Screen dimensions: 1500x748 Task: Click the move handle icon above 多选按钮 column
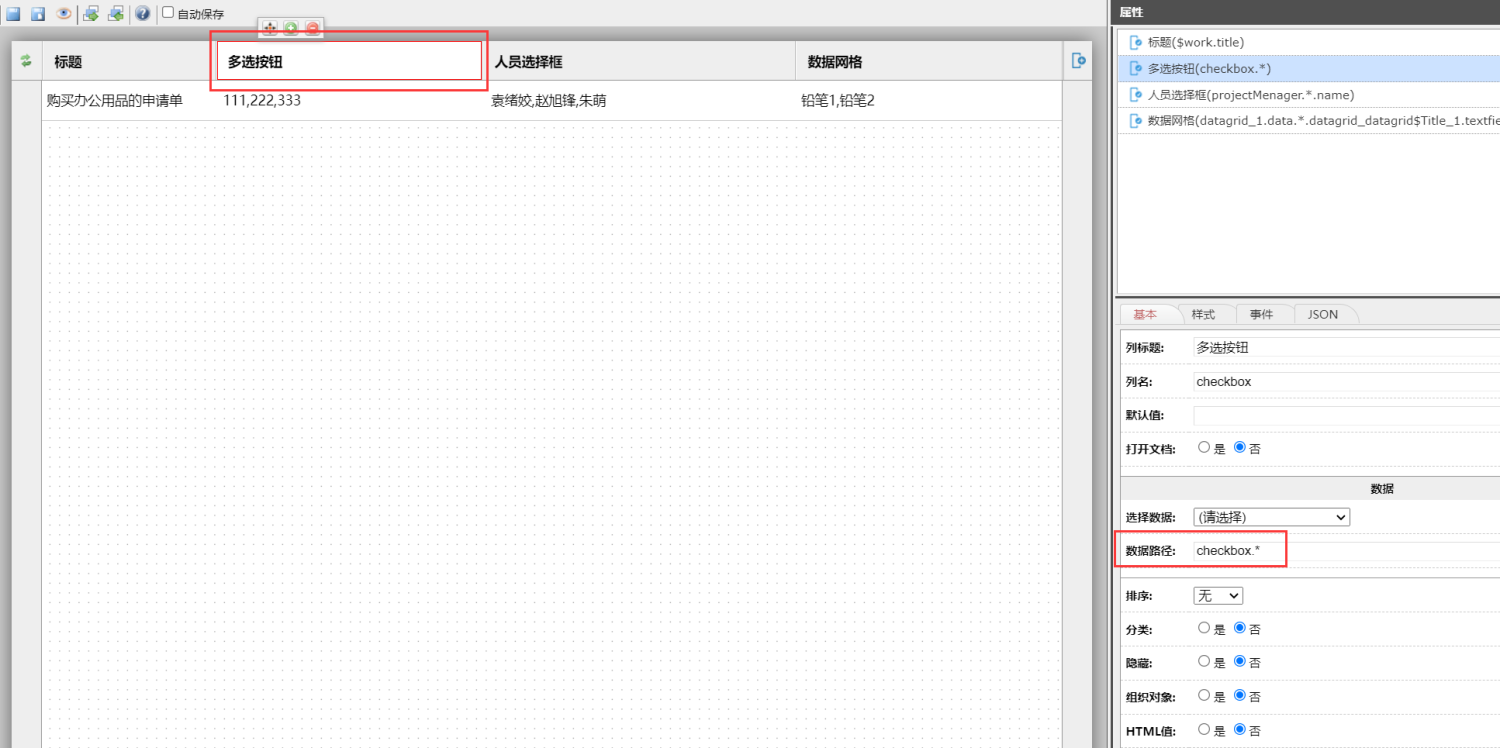(269, 29)
